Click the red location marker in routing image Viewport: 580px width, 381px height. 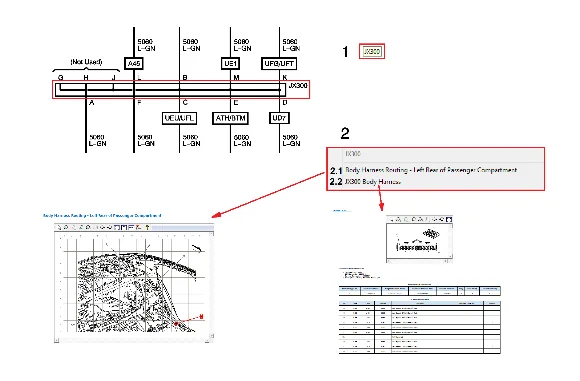tap(177, 324)
